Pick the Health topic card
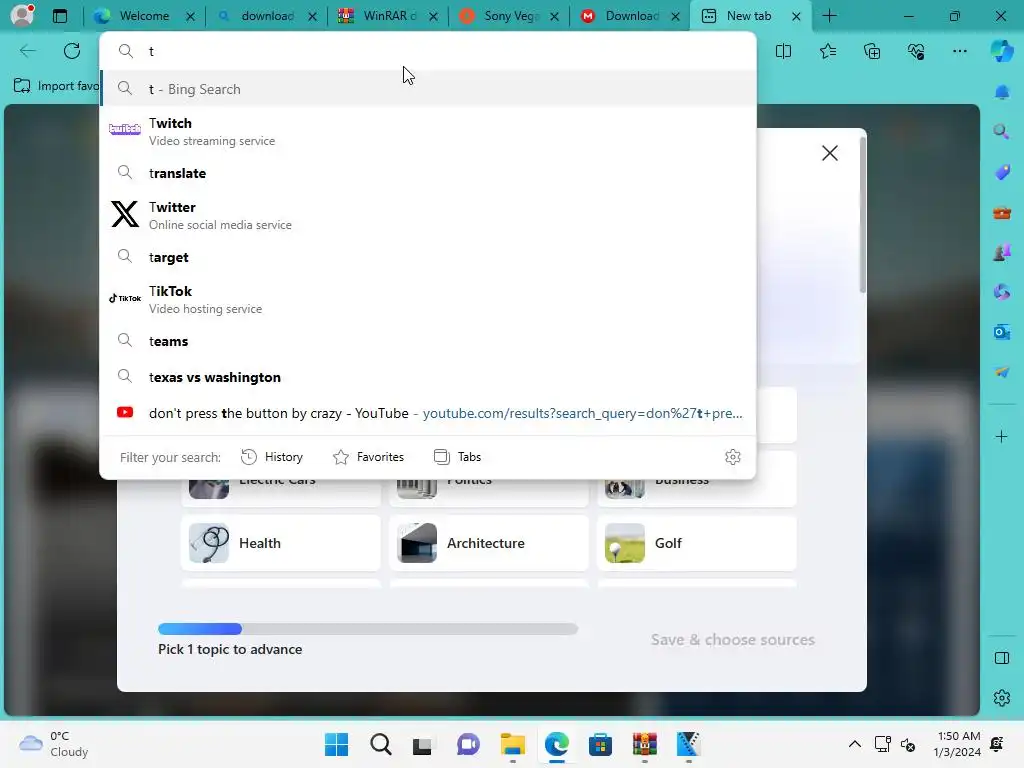Viewport: 1024px width, 768px height. [281, 543]
